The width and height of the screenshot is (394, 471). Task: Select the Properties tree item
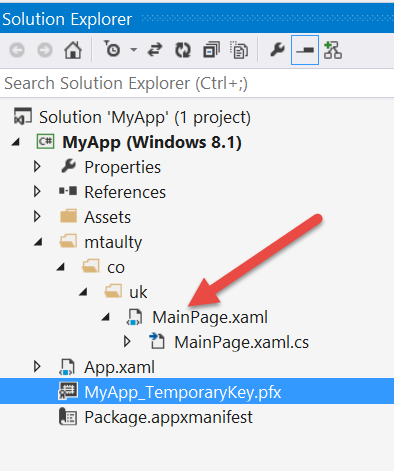[x=122, y=167]
